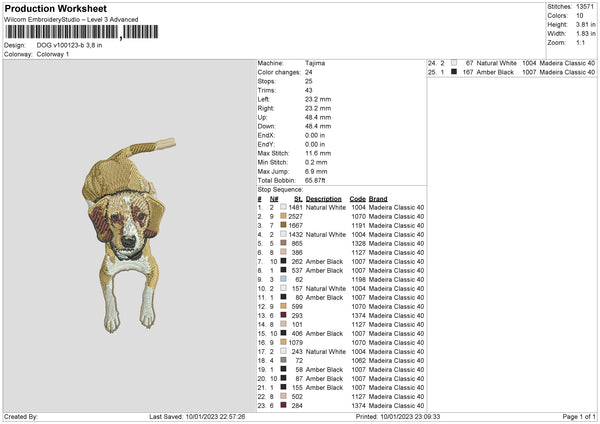Click the Description column header
The width and height of the screenshot is (600, 424).
tap(324, 198)
